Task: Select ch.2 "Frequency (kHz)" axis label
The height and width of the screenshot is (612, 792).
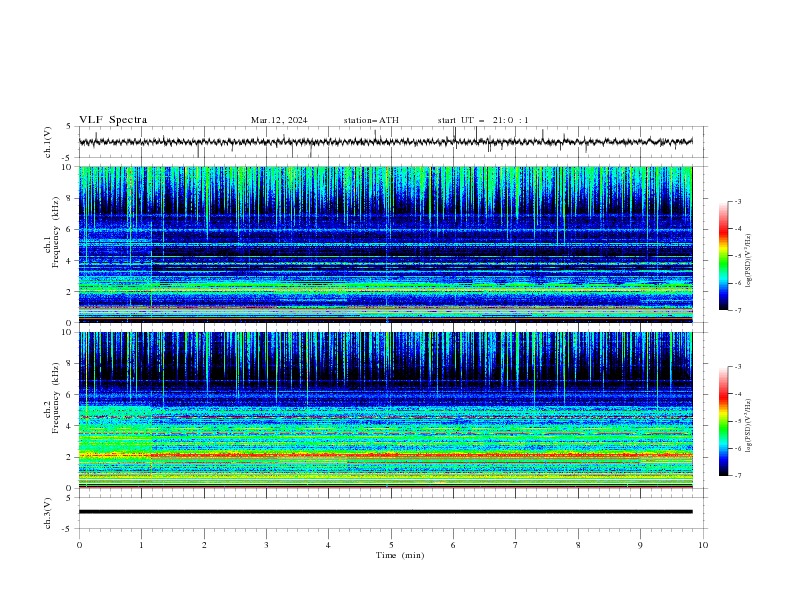Action: coord(56,397)
